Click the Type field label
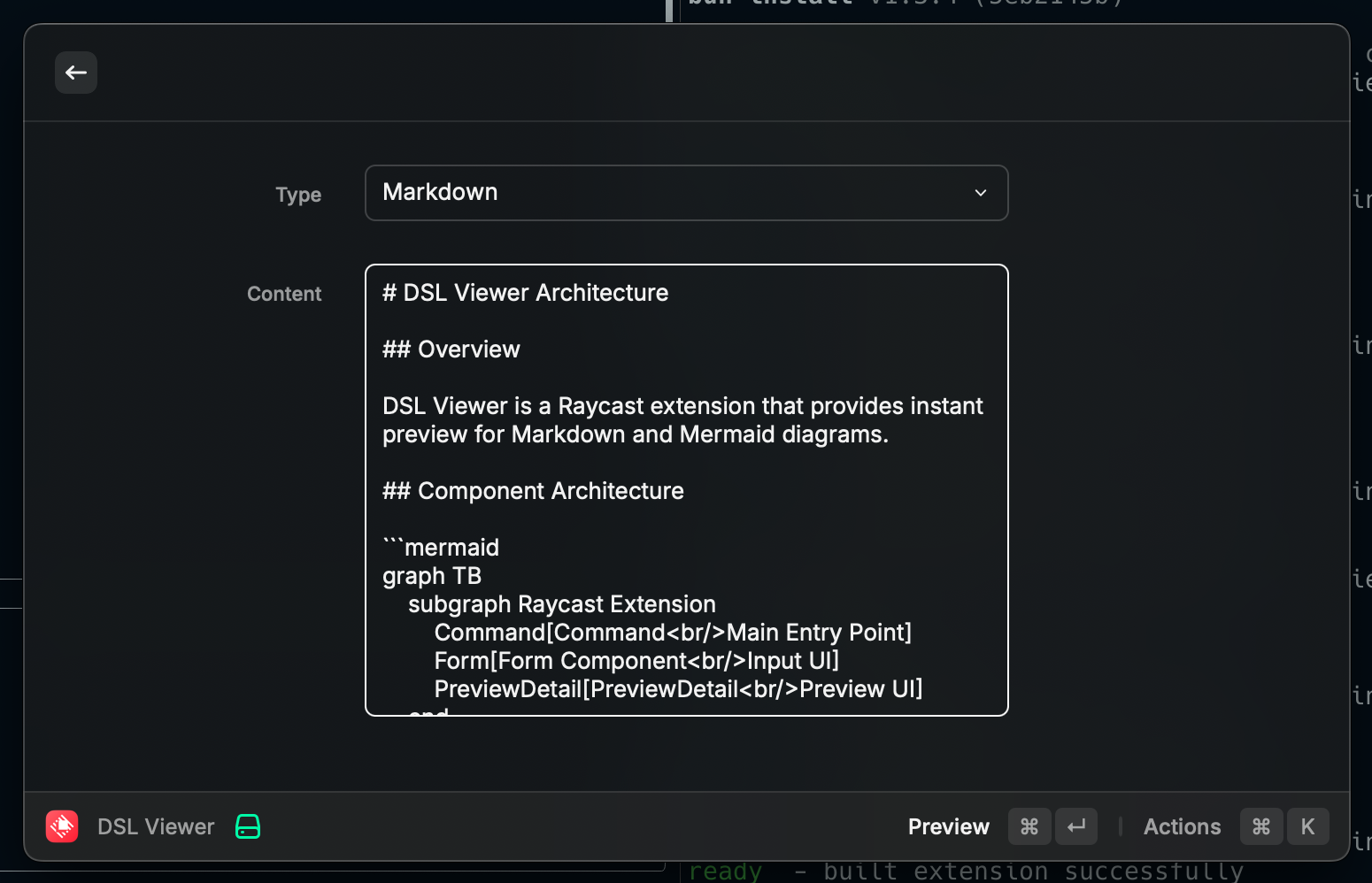Screen dimensions: 1372x883 coord(298,195)
